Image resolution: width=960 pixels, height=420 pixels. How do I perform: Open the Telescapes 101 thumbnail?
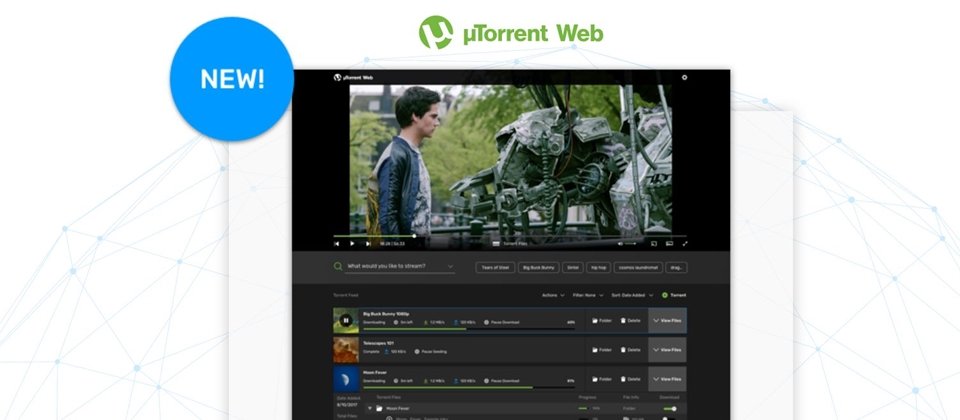[x=345, y=350]
